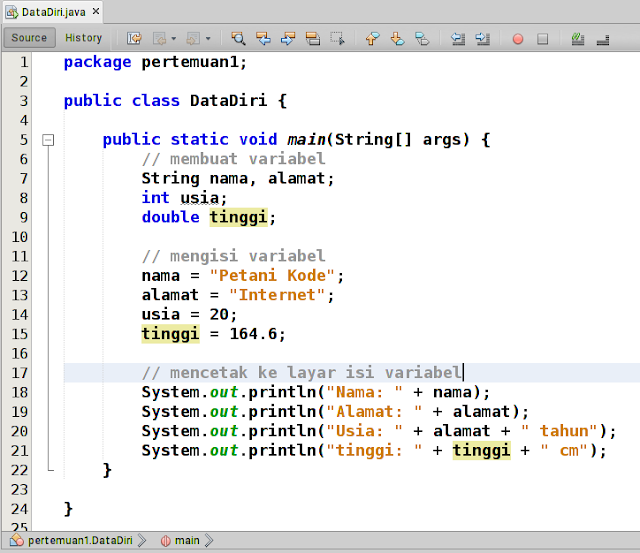The height and width of the screenshot is (553, 640).
Task: Click closing brace on line 22
Action: tap(107, 470)
